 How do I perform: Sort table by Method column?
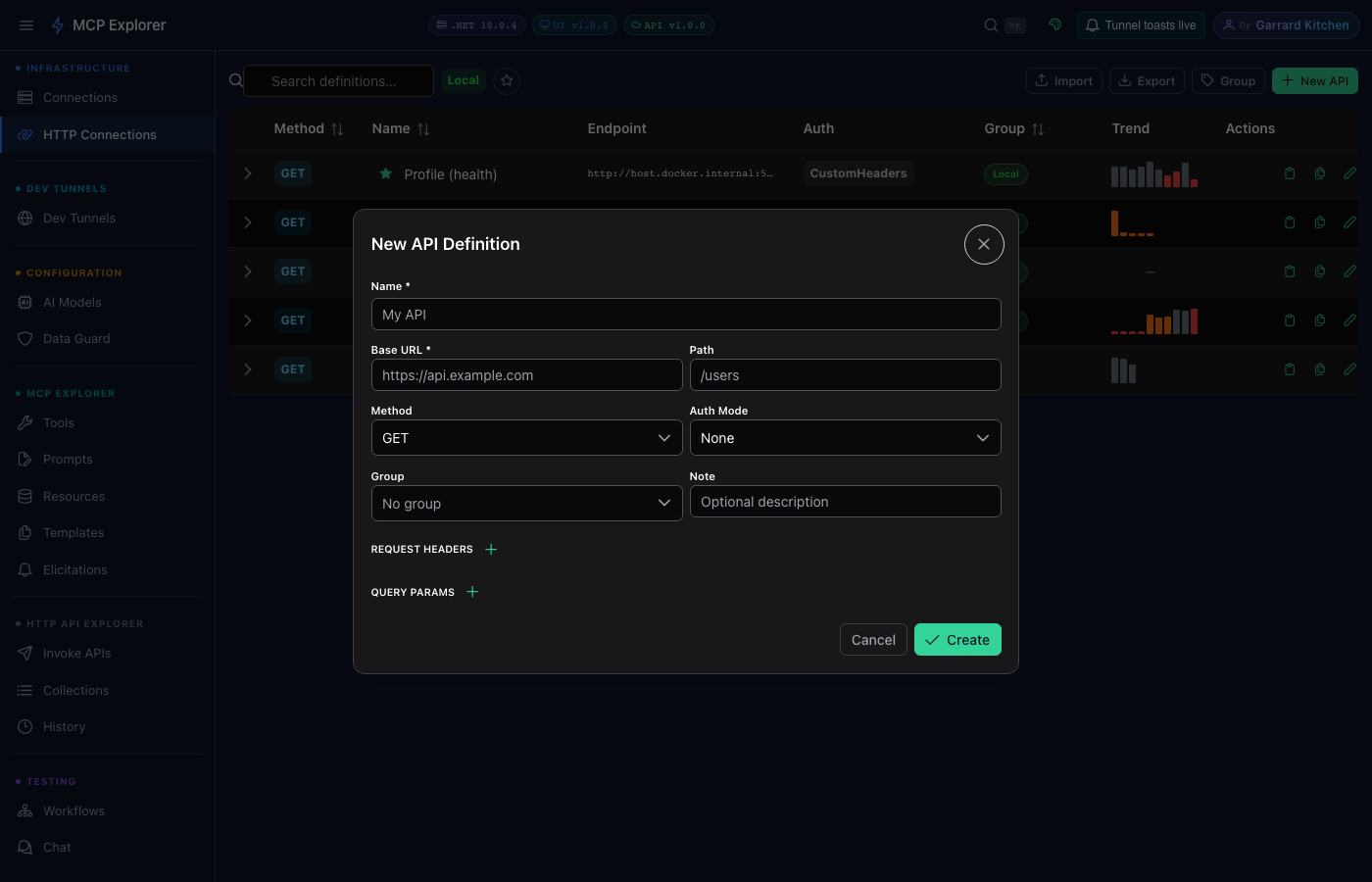tap(337, 129)
